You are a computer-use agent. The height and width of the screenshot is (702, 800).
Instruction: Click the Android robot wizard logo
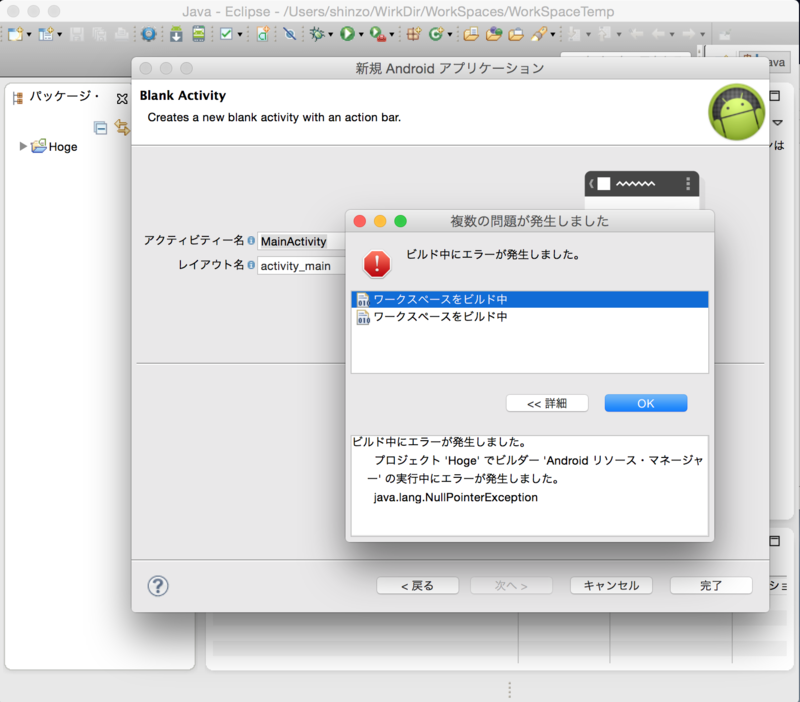[x=737, y=112]
